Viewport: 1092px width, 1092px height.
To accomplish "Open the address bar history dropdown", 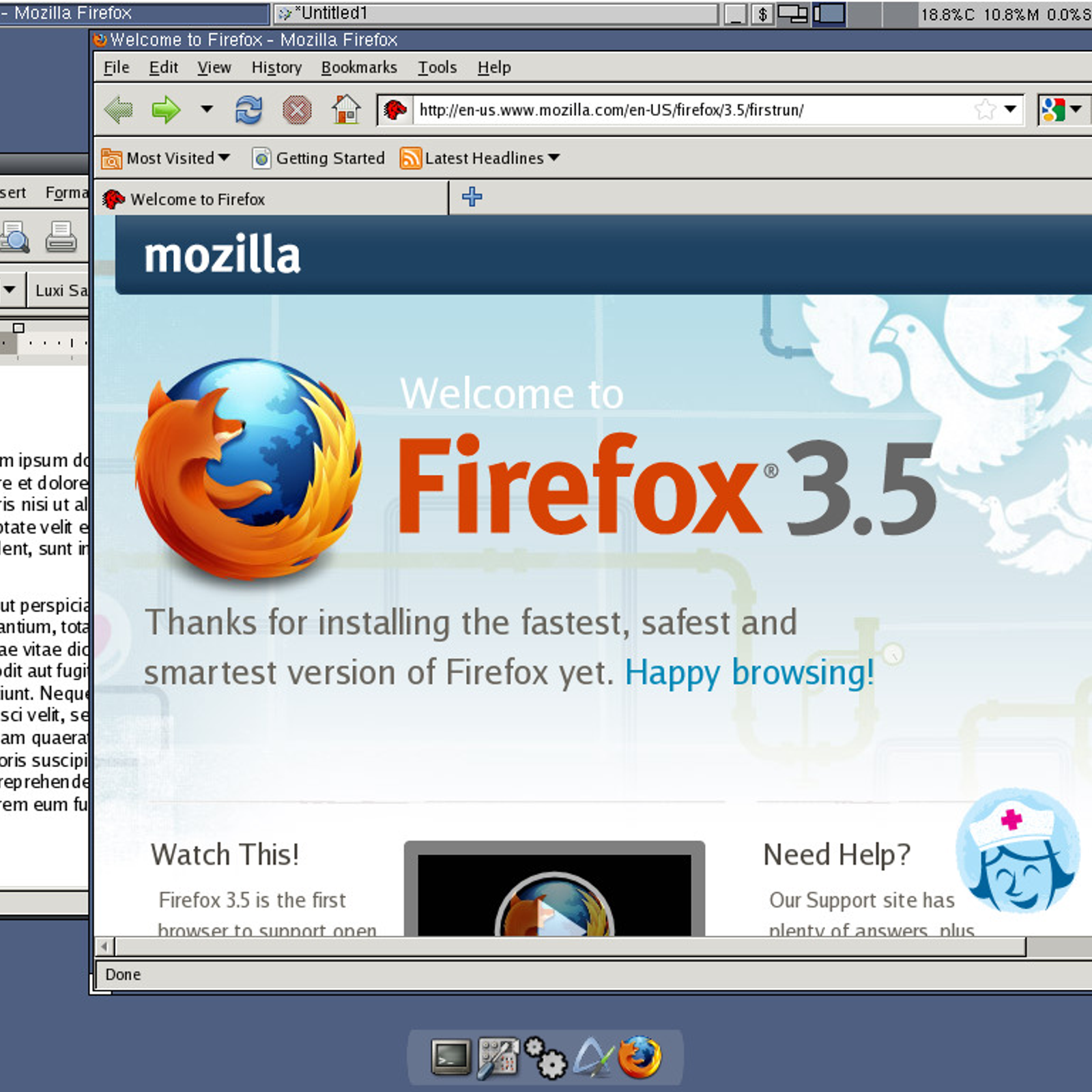I will tap(1010, 109).
